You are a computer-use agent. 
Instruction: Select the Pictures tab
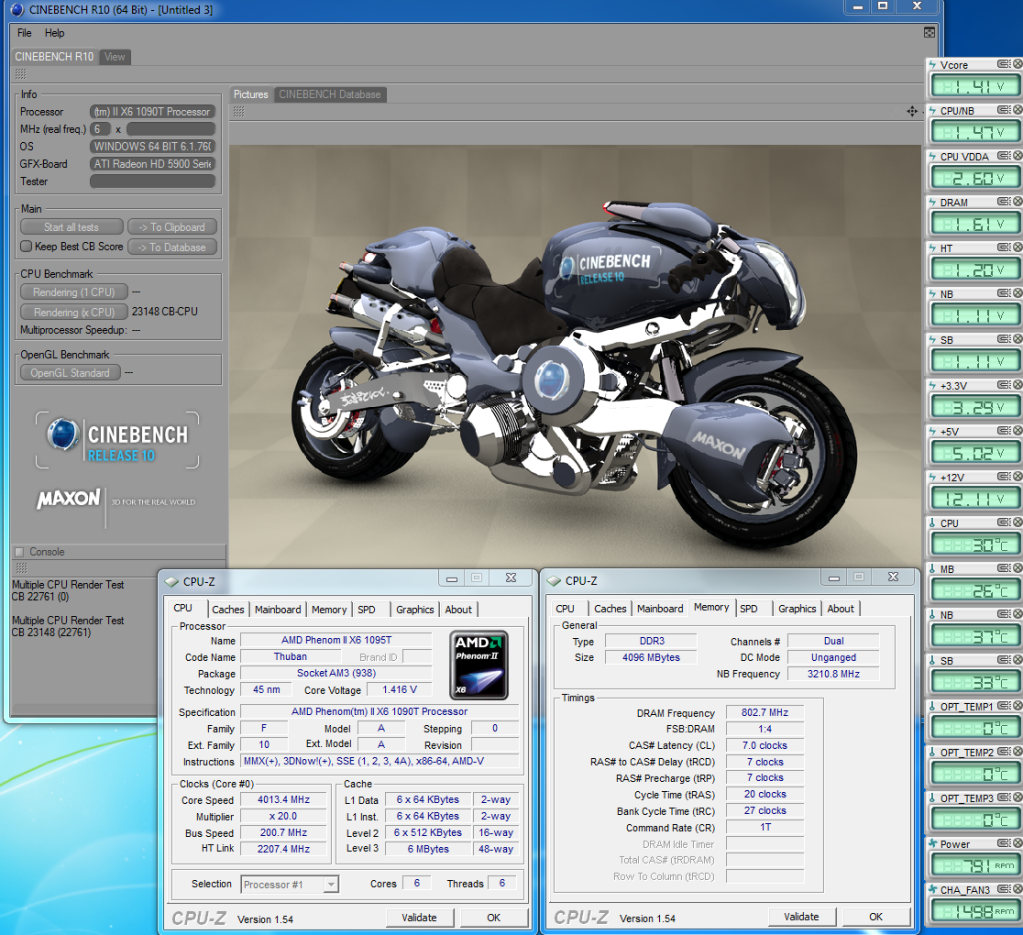point(251,95)
